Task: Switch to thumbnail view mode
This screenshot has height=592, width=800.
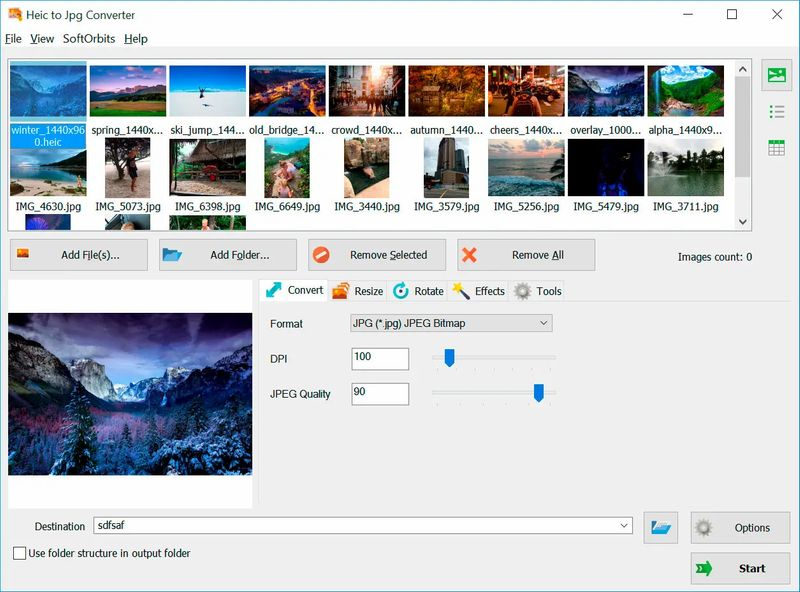Action: 776,75
